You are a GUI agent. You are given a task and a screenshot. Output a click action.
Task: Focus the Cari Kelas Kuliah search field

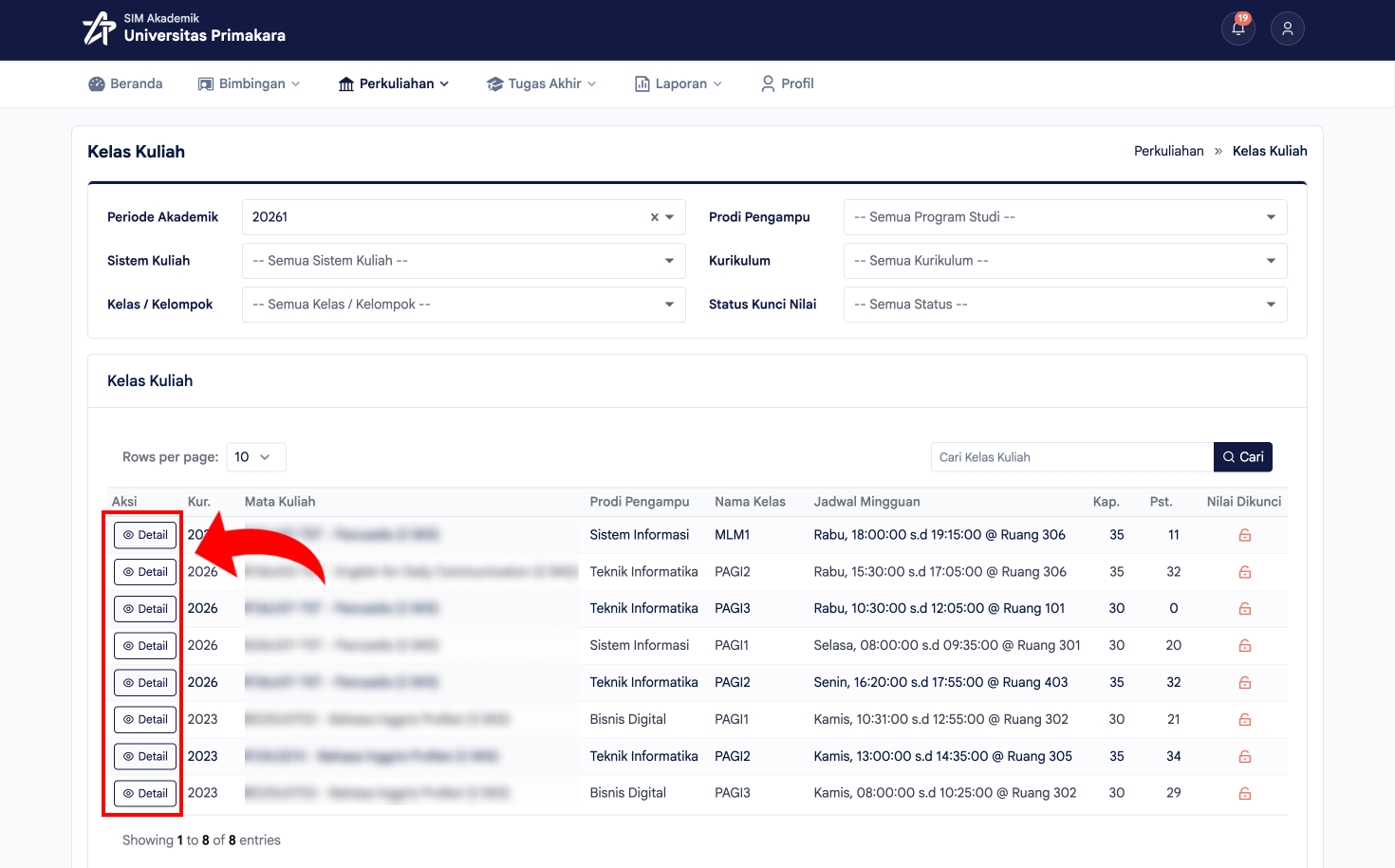coord(1072,457)
